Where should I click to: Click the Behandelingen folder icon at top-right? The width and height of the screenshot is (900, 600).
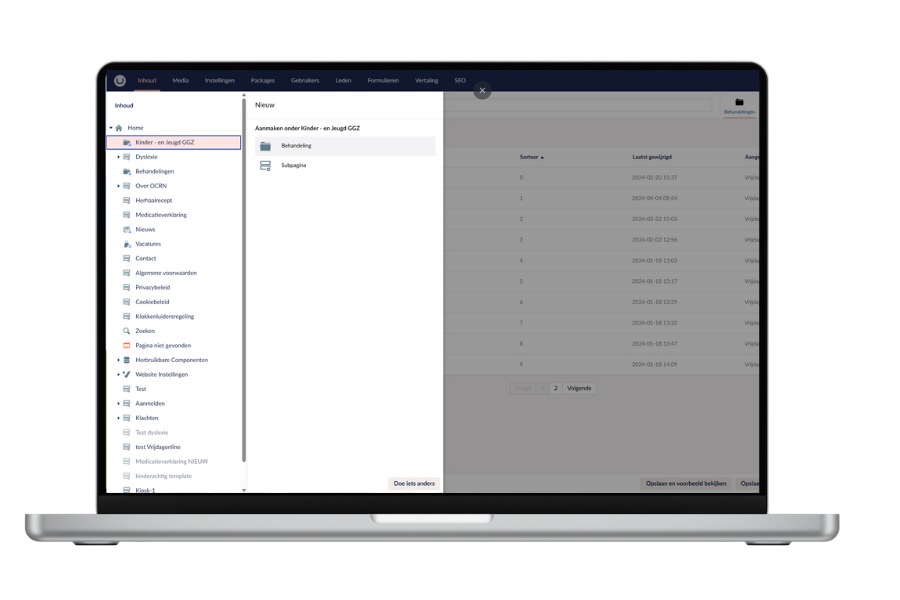click(738, 103)
